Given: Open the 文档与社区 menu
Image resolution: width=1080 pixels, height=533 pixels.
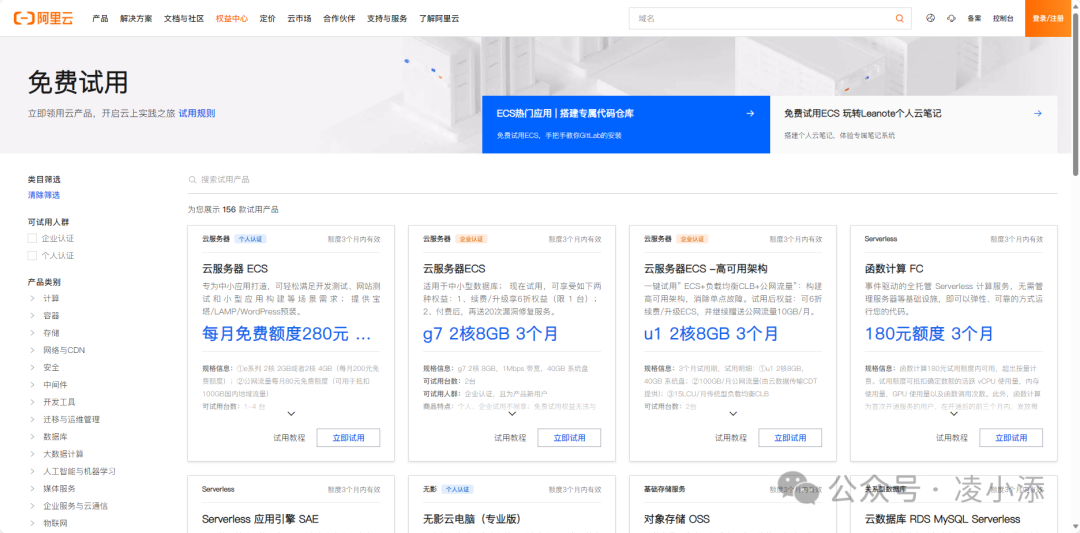Looking at the screenshot, I should pos(184,19).
